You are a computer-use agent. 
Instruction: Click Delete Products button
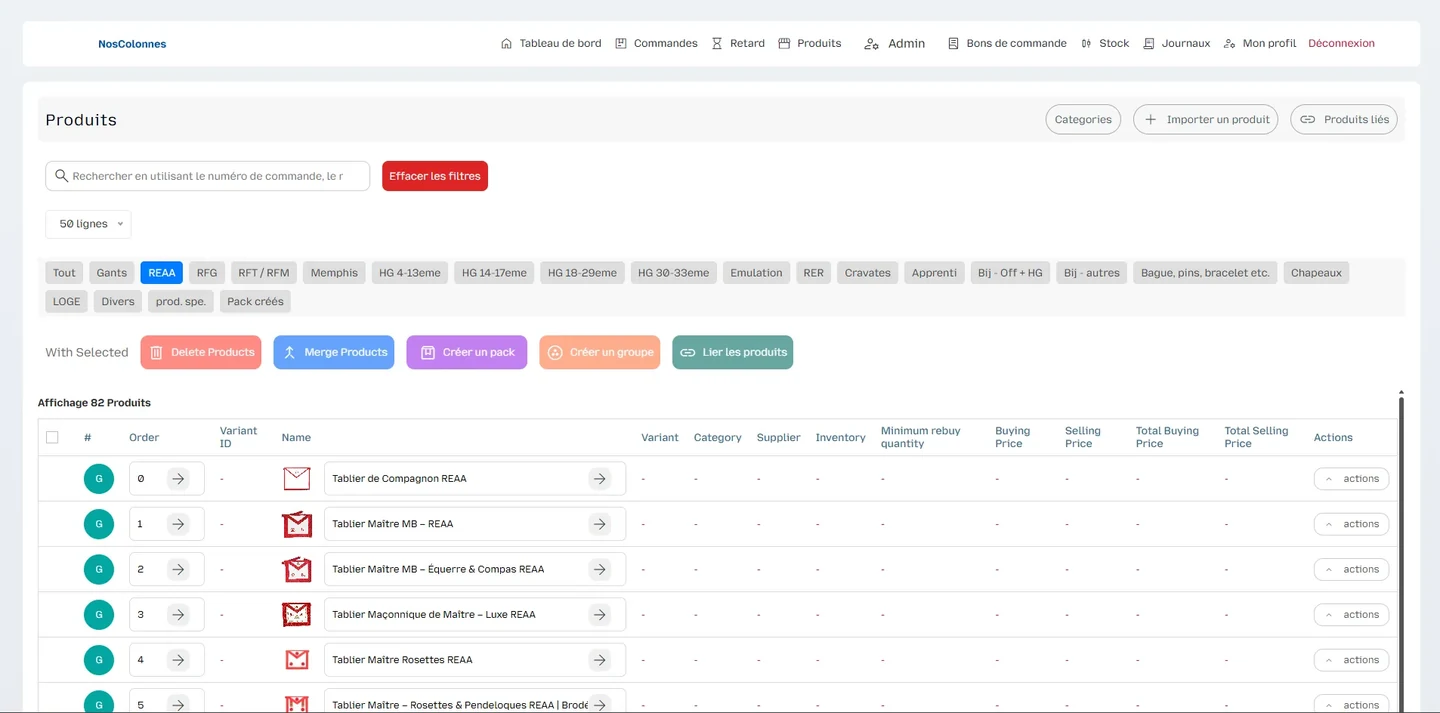[201, 352]
